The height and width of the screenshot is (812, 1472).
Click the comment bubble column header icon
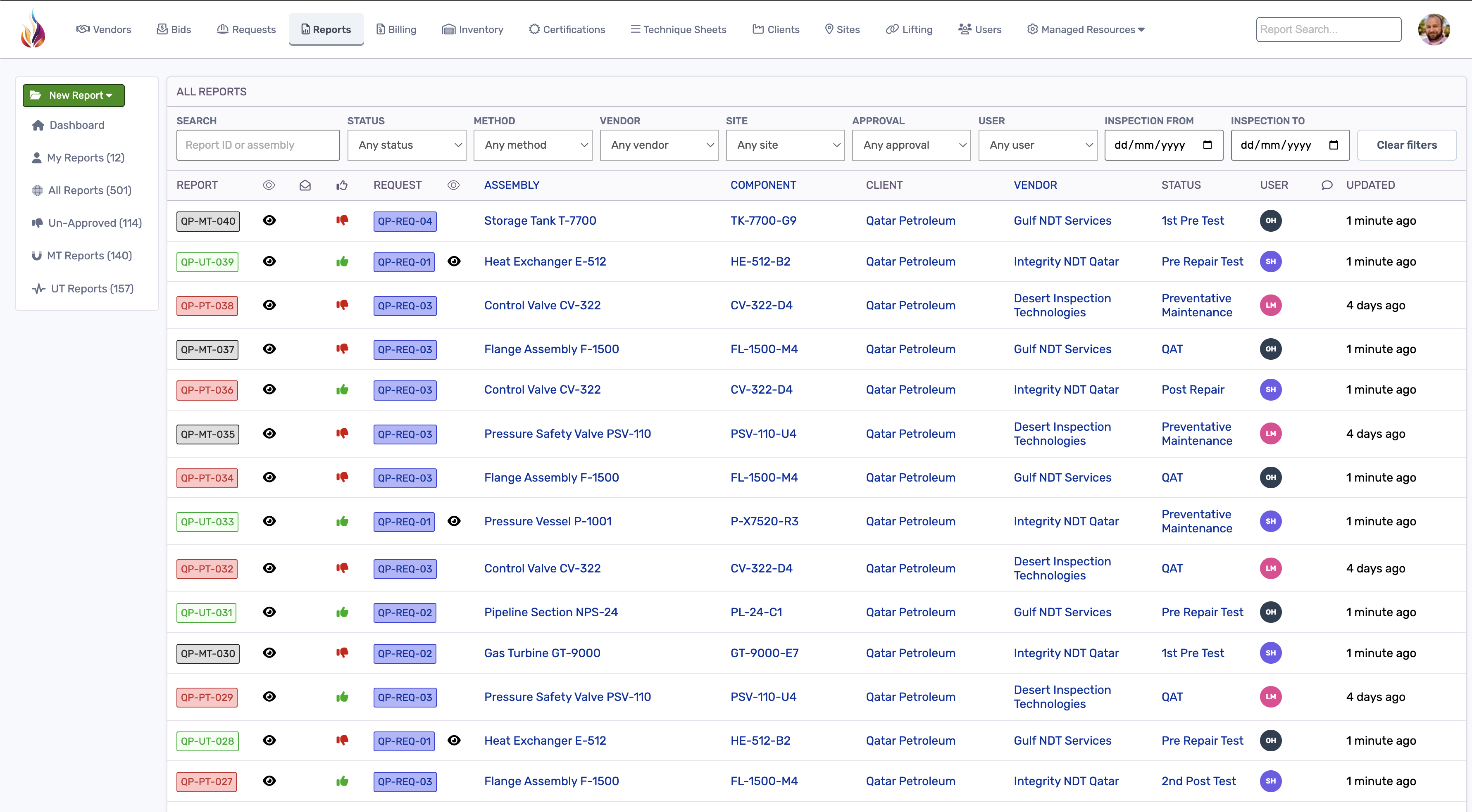(1327, 185)
